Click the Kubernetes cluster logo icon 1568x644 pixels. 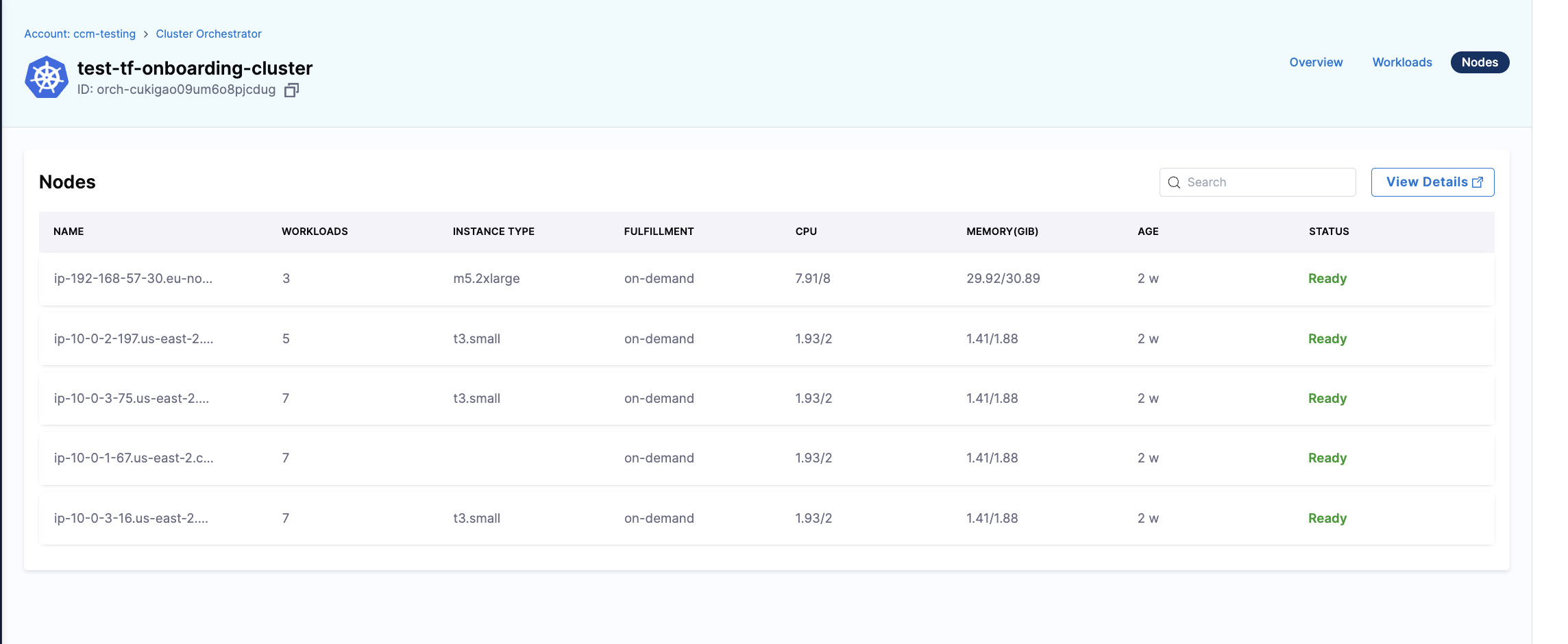(47, 77)
